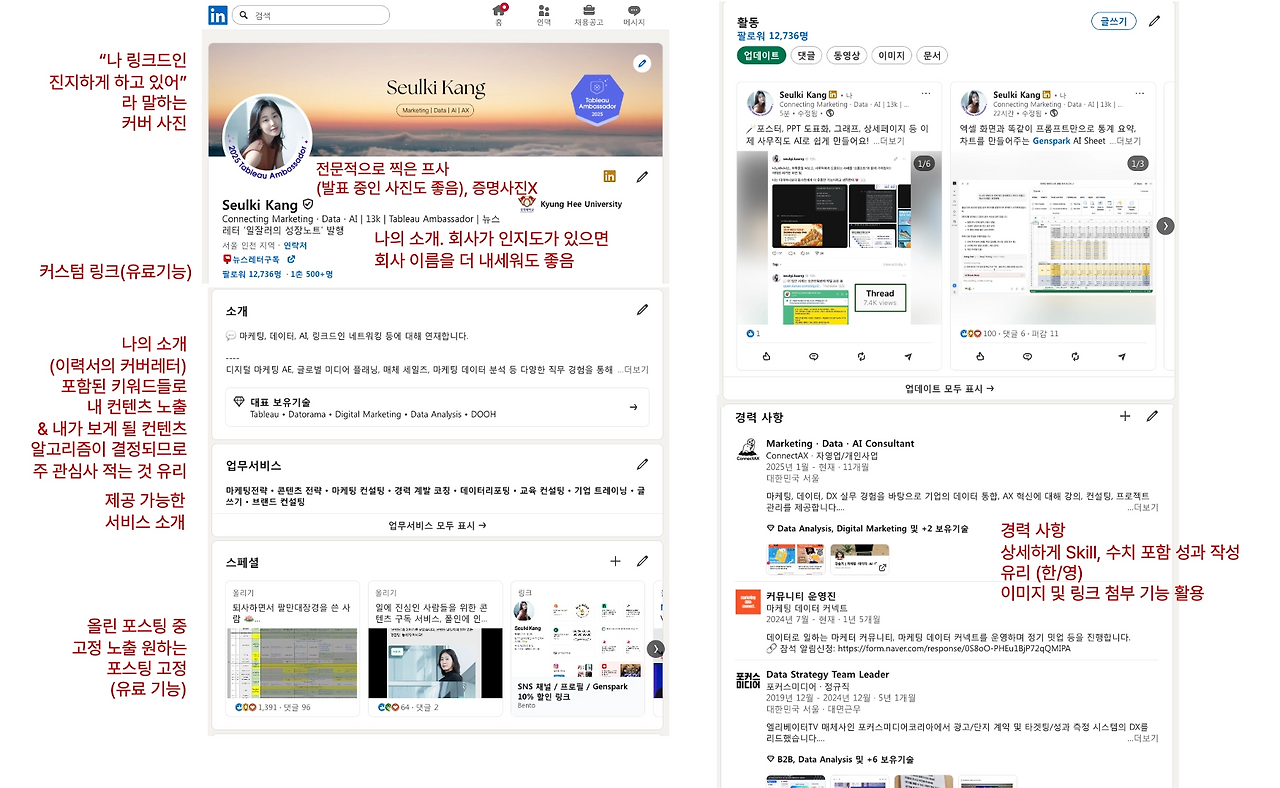Comment on the Genspark AI Sheet post
Screen dimensions: 1280x788
click(x=1027, y=356)
